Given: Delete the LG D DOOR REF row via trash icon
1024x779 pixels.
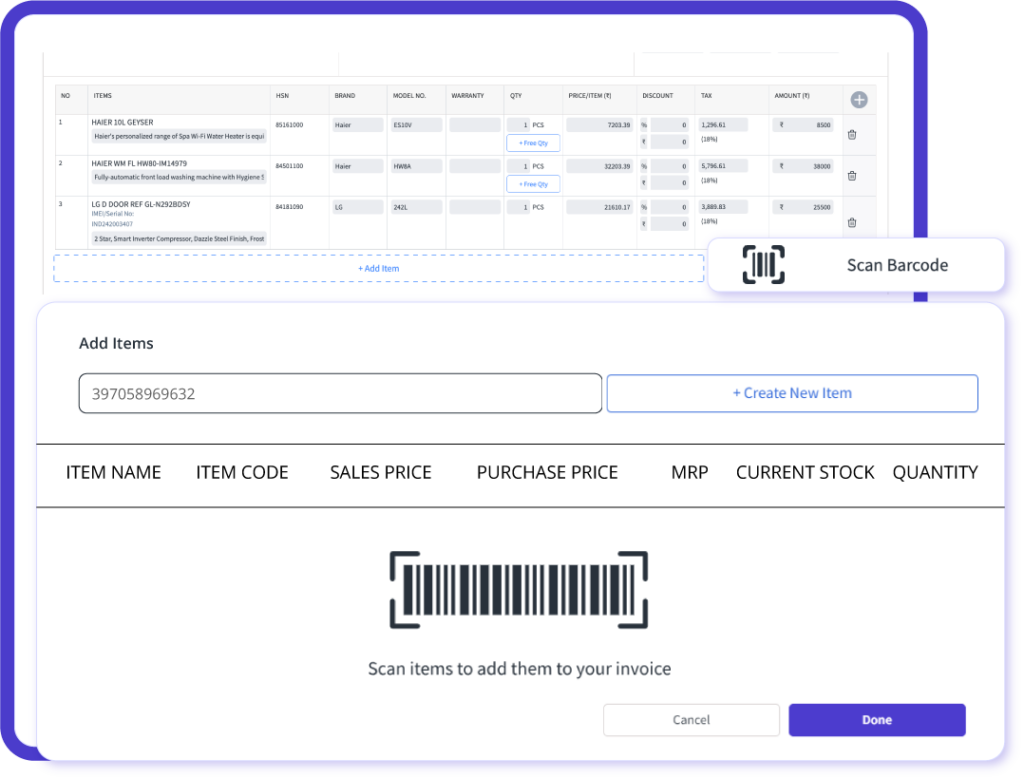Looking at the screenshot, I should point(851,222).
